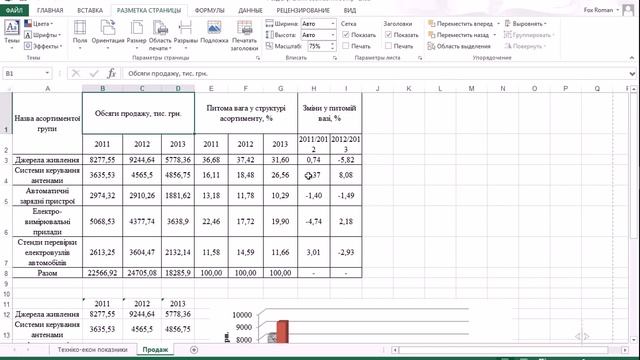
Task: Switch to the ФОРМУЛЫ tab
Action: pos(209,10)
